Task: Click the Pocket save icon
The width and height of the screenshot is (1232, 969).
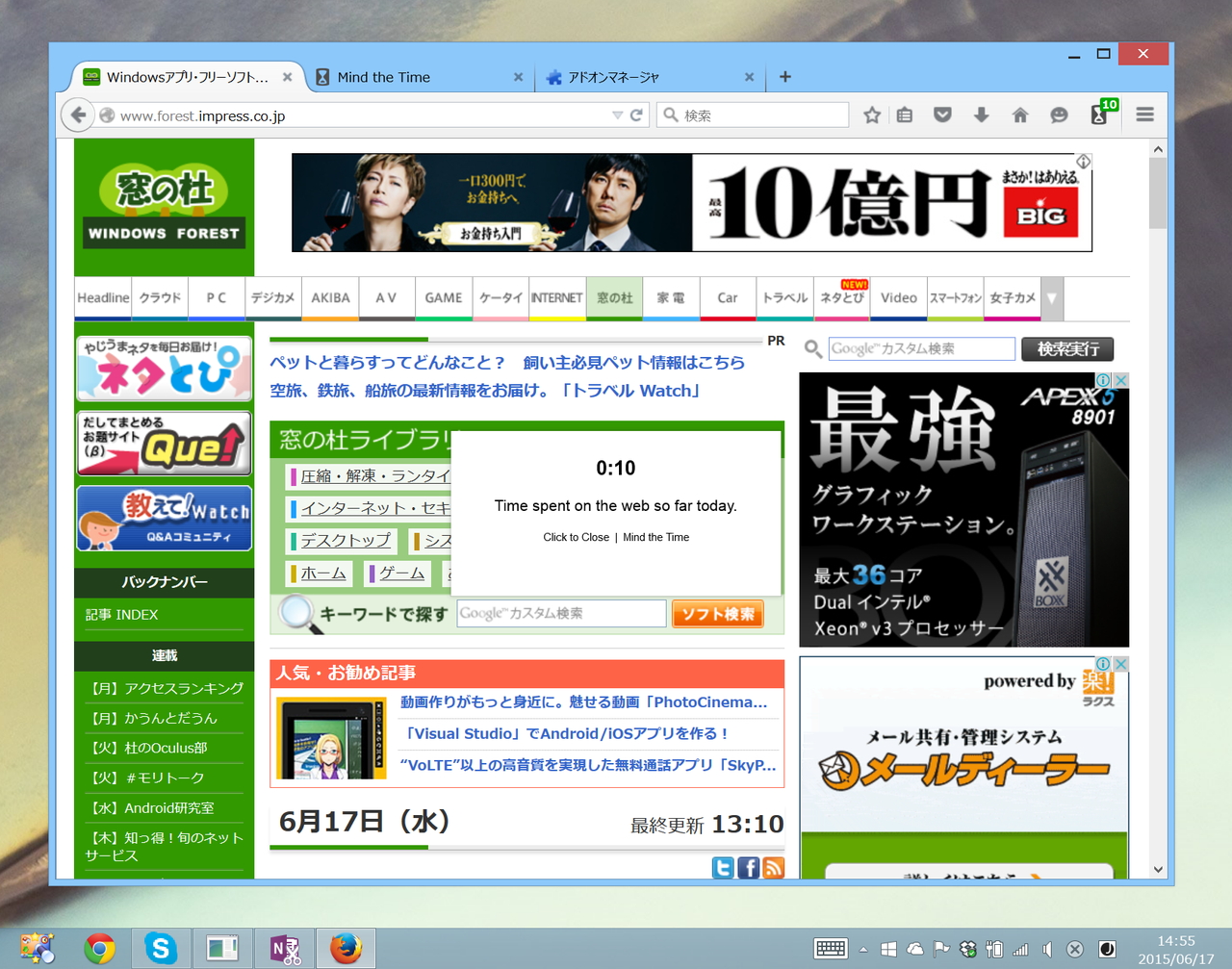Action: pyautogui.click(x=942, y=115)
